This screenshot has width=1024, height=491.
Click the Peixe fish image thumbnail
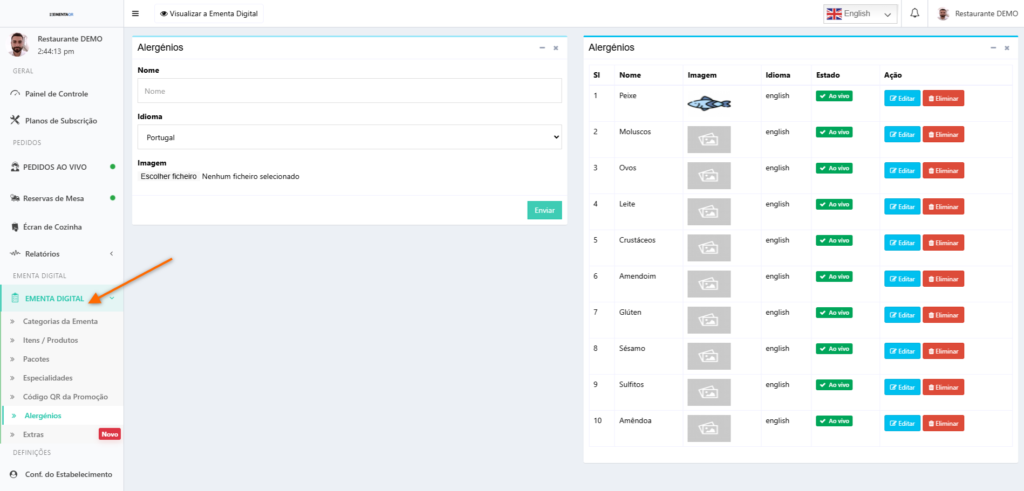point(709,103)
